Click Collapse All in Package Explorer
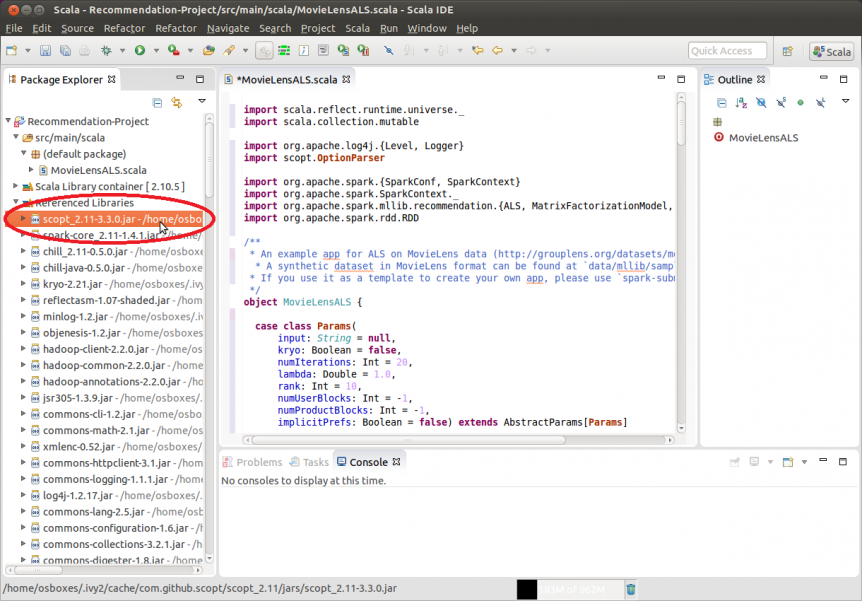The width and height of the screenshot is (862, 601). point(157,102)
